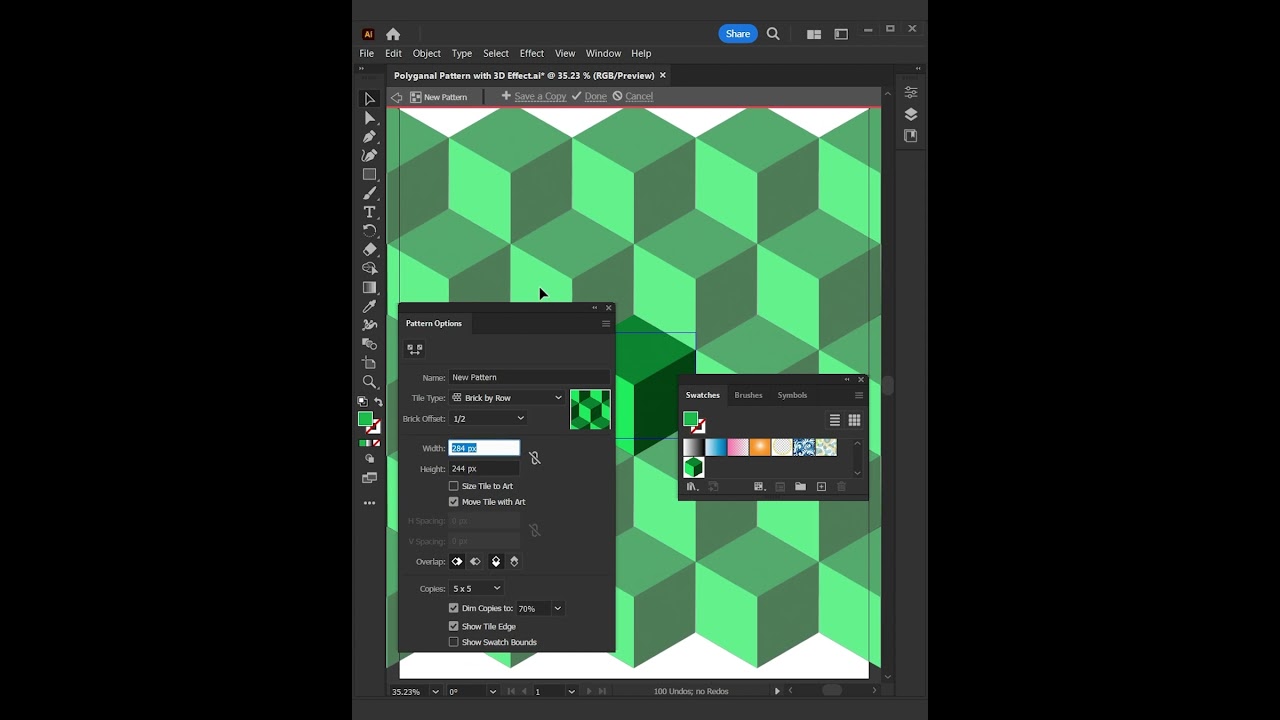The image size is (1280, 720).
Task: Show swatches in thumbnail view
Action: [x=855, y=421]
